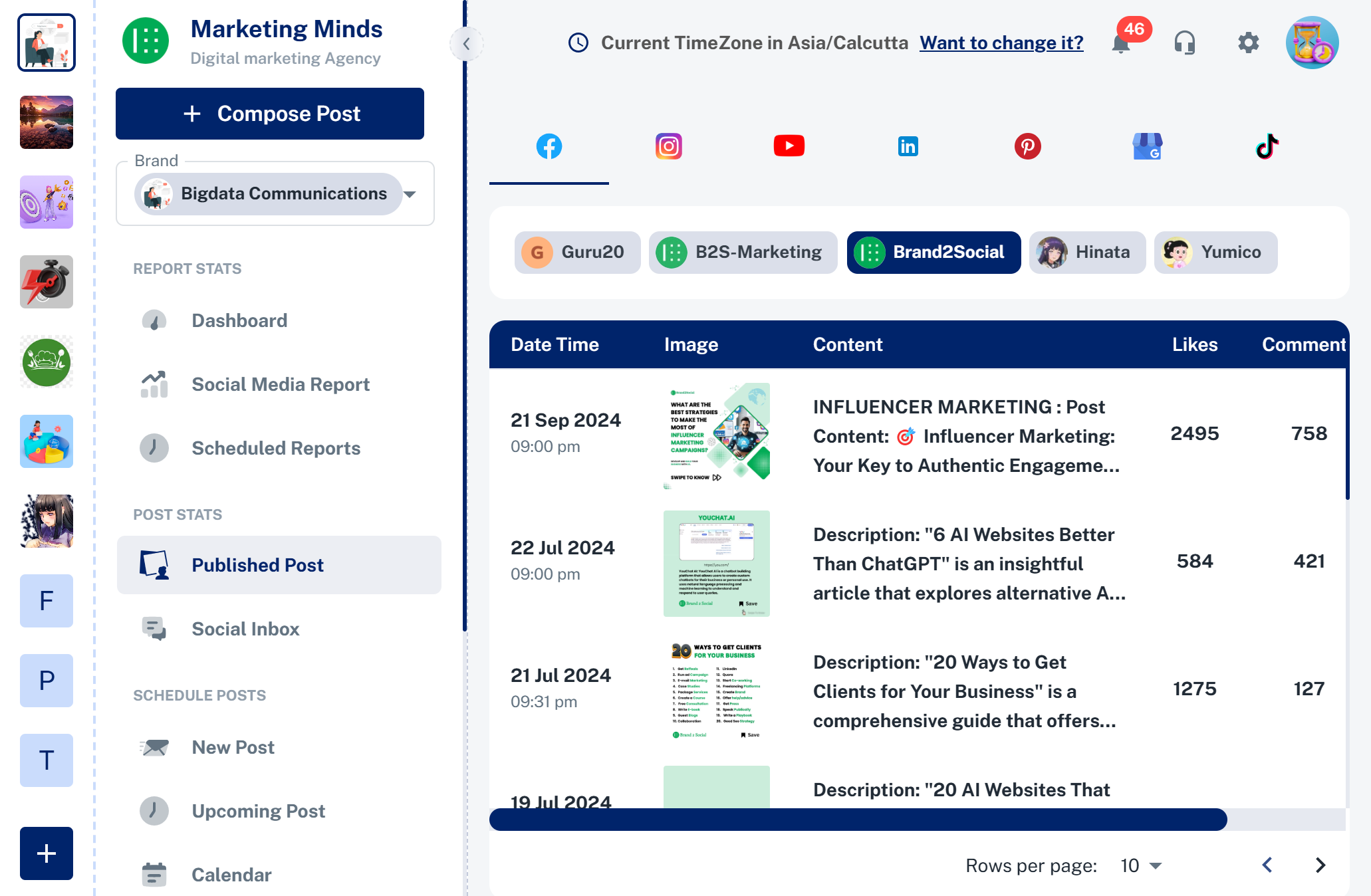The width and height of the screenshot is (1371, 896).
Task: Open the influencer marketing post thumbnail
Action: click(716, 435)
